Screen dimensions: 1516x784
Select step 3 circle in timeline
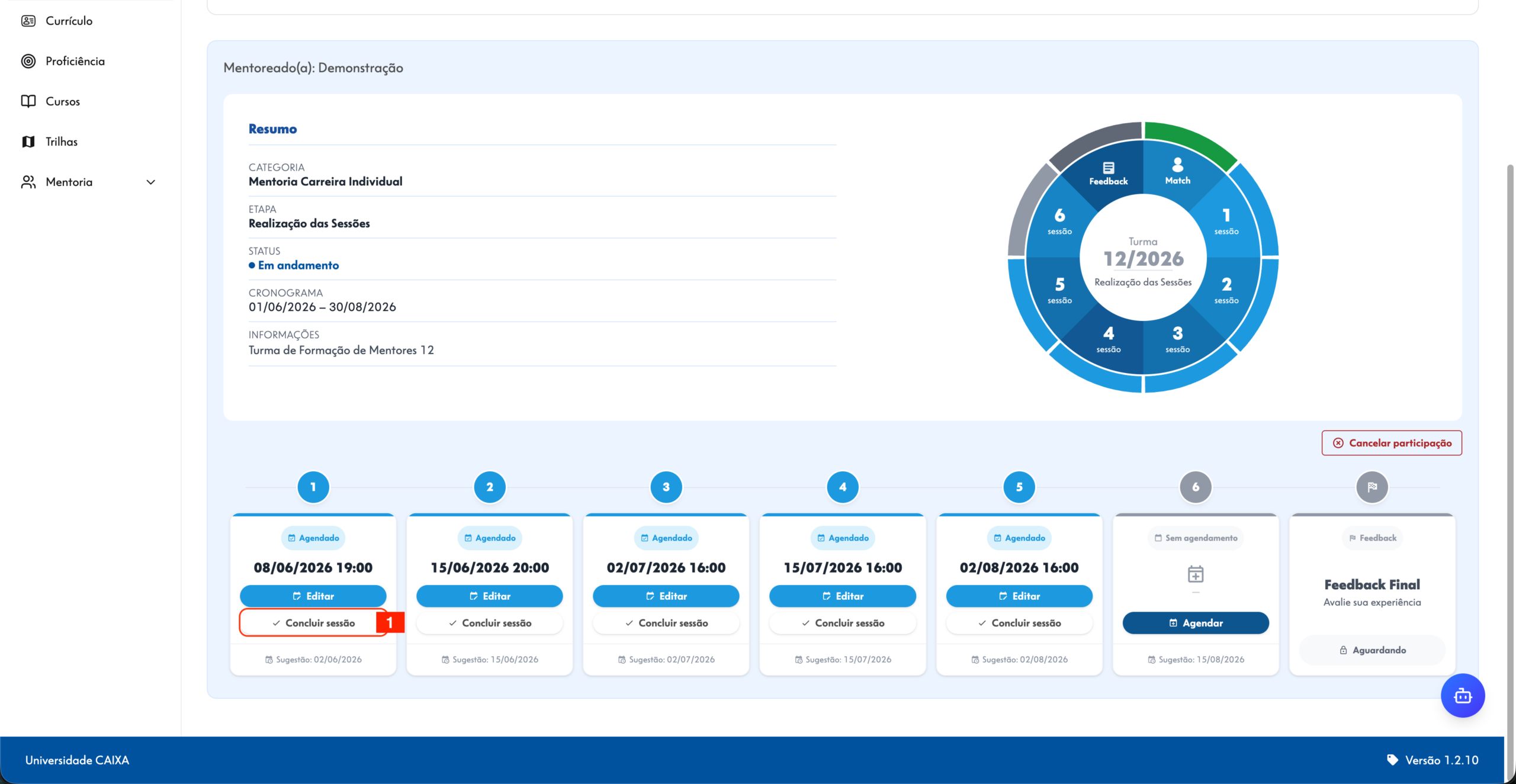coord(666,487)
